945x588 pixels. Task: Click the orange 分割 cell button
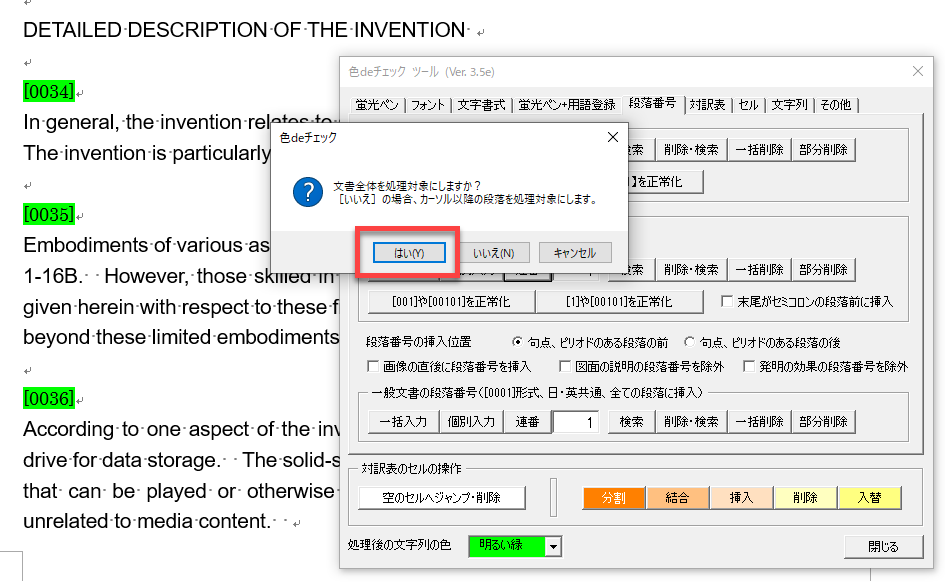[x=613, y=497]
